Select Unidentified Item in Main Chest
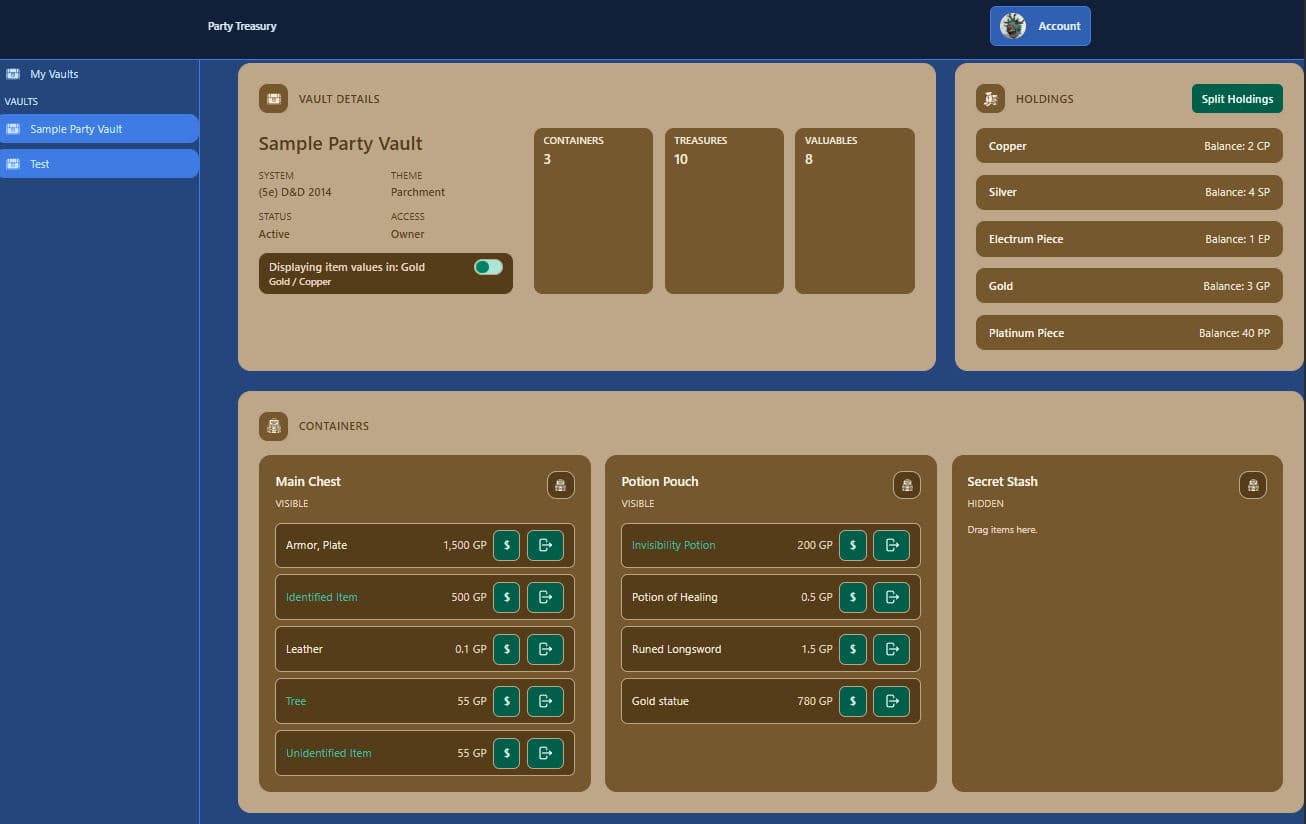This screenshot has width=1306, height=824. [x=328, y=753]
